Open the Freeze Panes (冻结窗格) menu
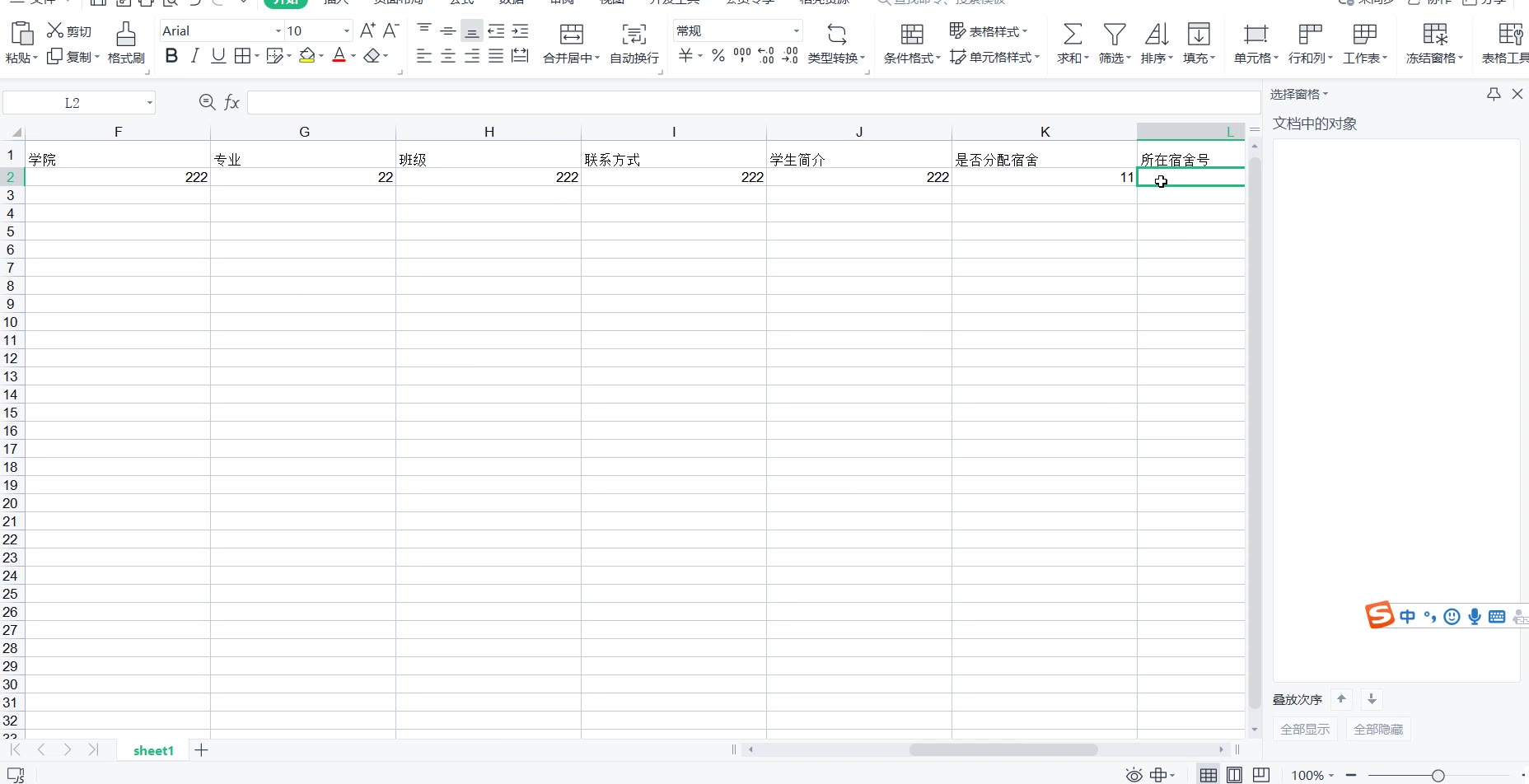The height and width of the screenshot is (784, 1529). coord(1434,43)
